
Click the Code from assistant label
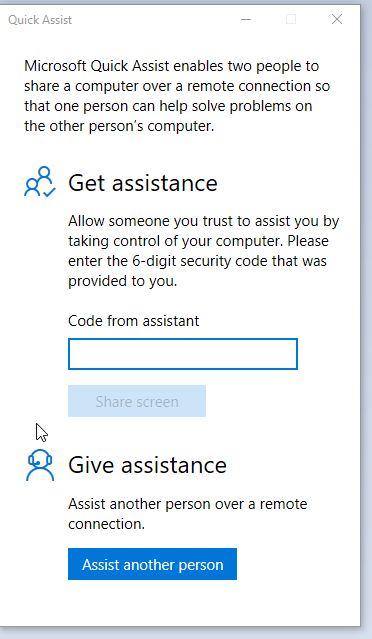click(134, 321)
